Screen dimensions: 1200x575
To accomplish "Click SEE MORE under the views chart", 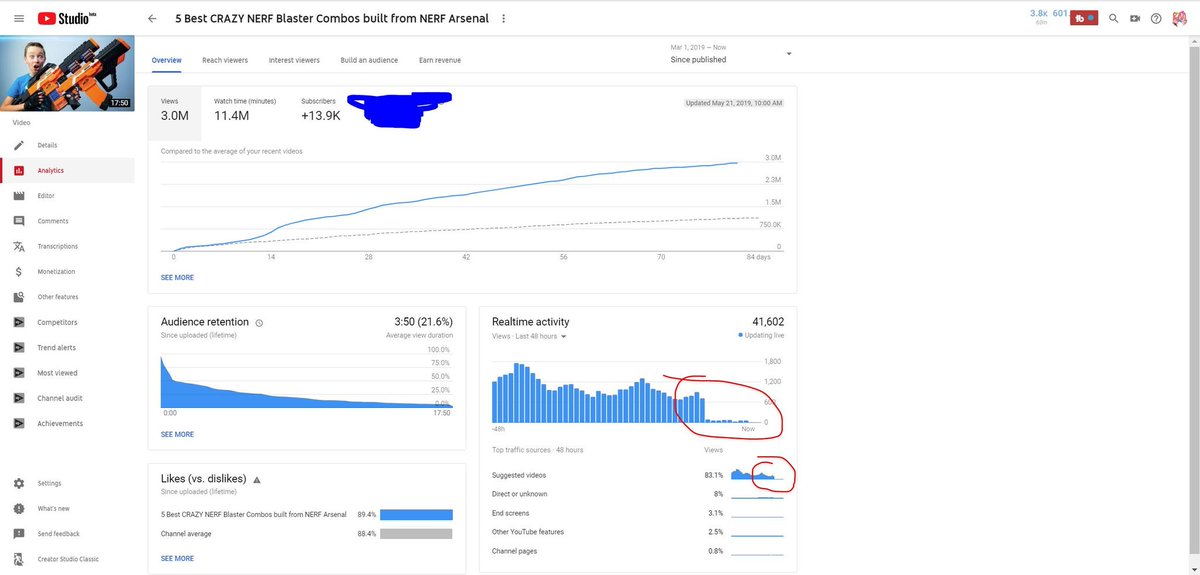I will click(177, 277).
